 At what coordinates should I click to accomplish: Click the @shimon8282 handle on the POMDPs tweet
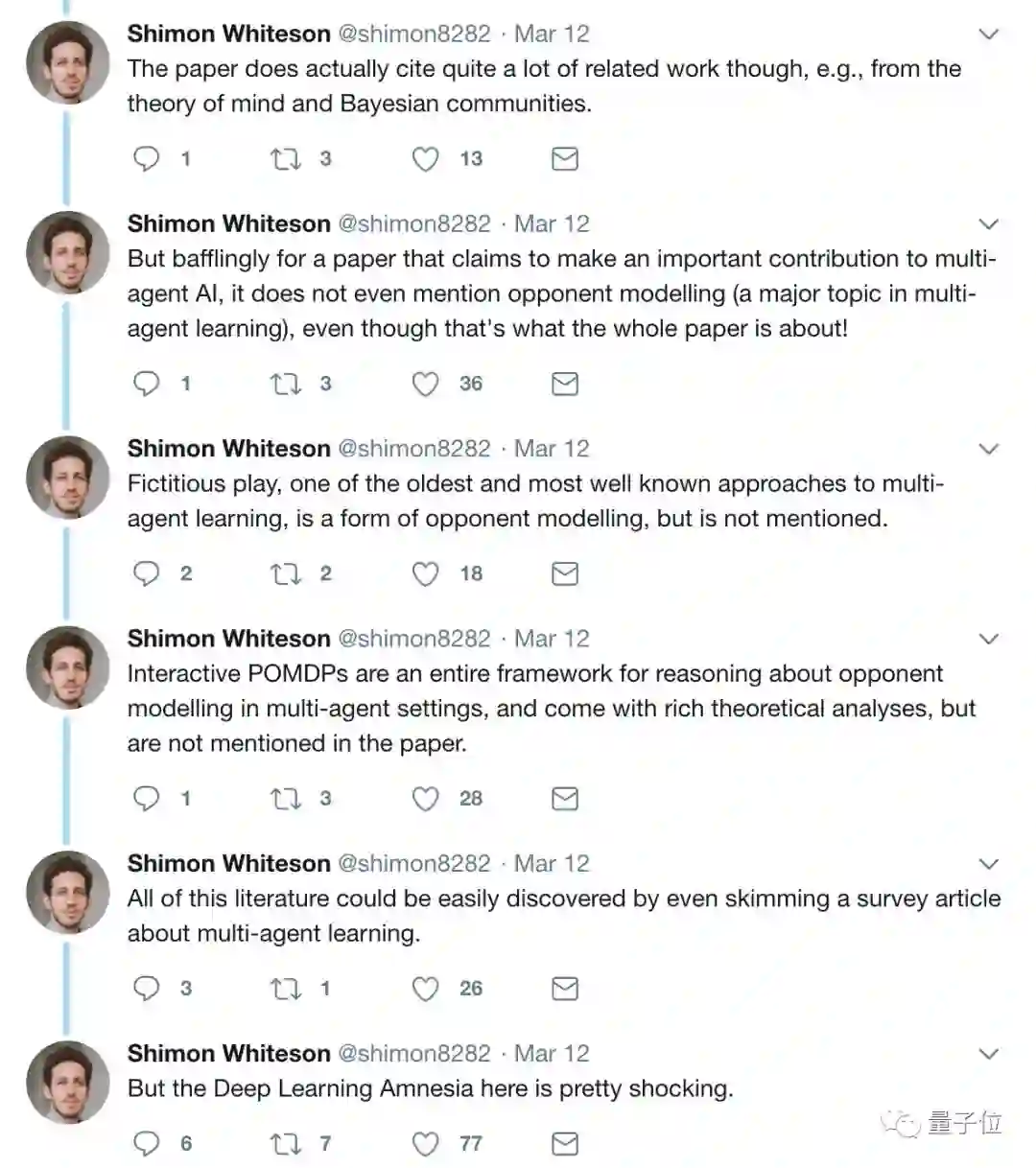(413, 639)
